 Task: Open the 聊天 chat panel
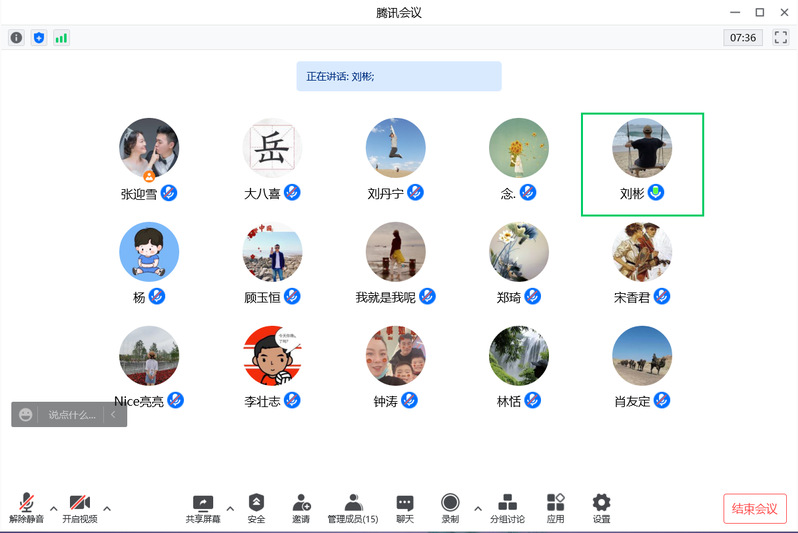[404, 507]
